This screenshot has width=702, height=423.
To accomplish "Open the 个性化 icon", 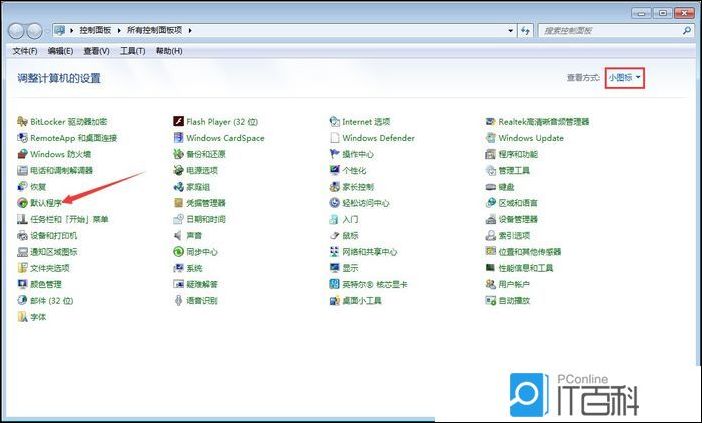I will click(334, 170).
